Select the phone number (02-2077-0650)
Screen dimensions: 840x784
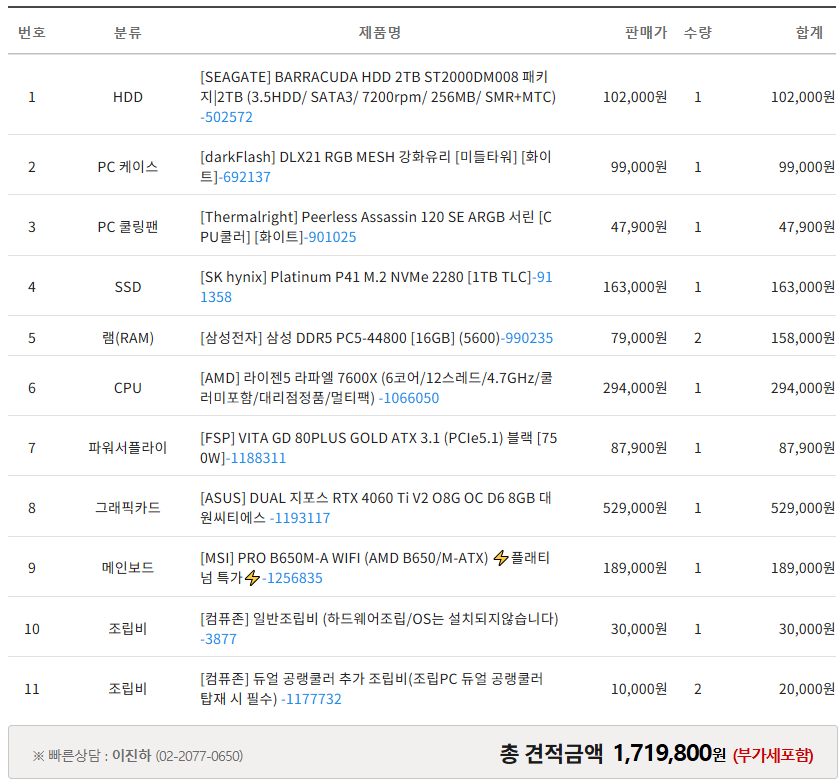[199, 756]
